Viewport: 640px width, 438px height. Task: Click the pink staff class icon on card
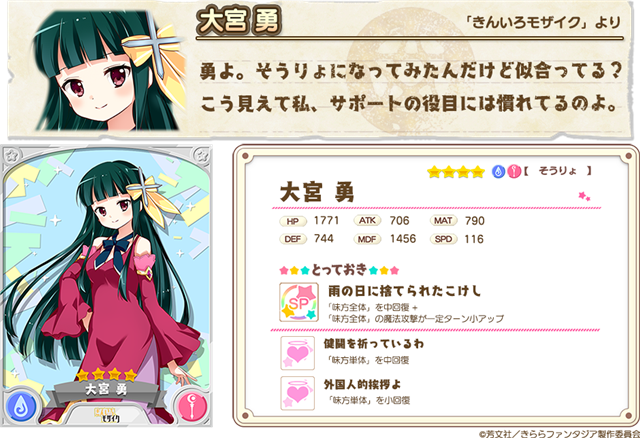[192, 407]
